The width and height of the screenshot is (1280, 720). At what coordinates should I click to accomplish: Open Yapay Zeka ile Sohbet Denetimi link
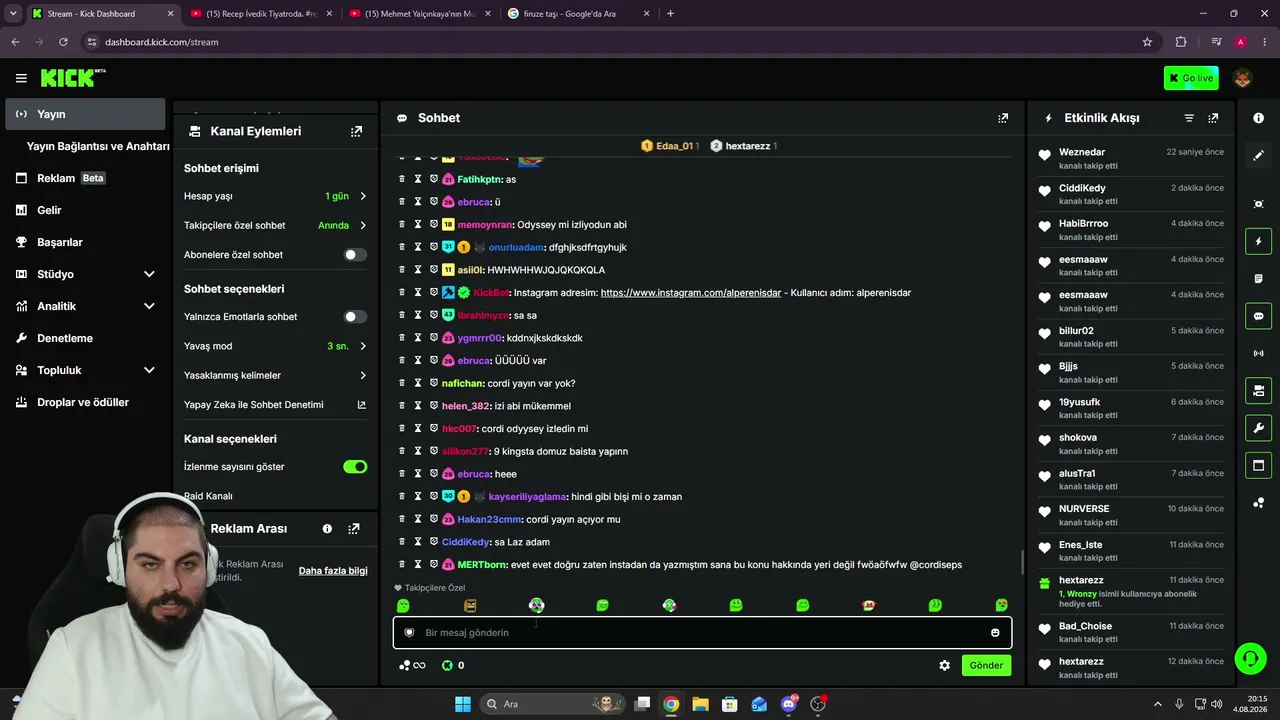[x=275, y=404]
